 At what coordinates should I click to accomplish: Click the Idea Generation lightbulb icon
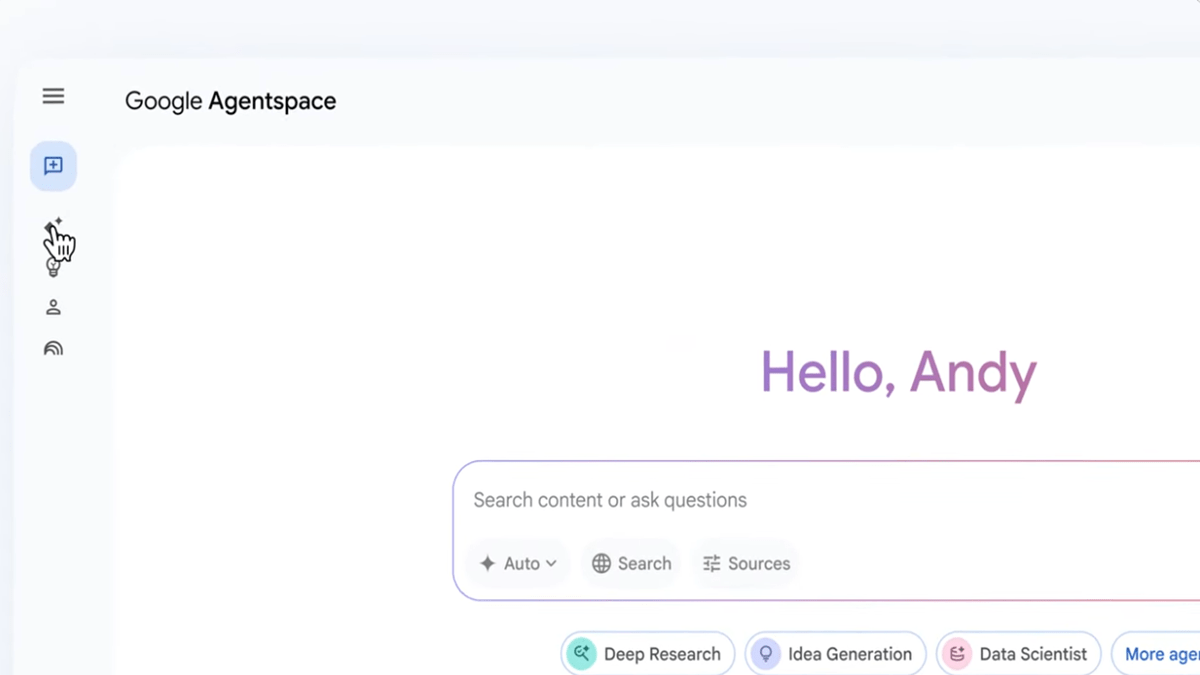coord(766,654)
